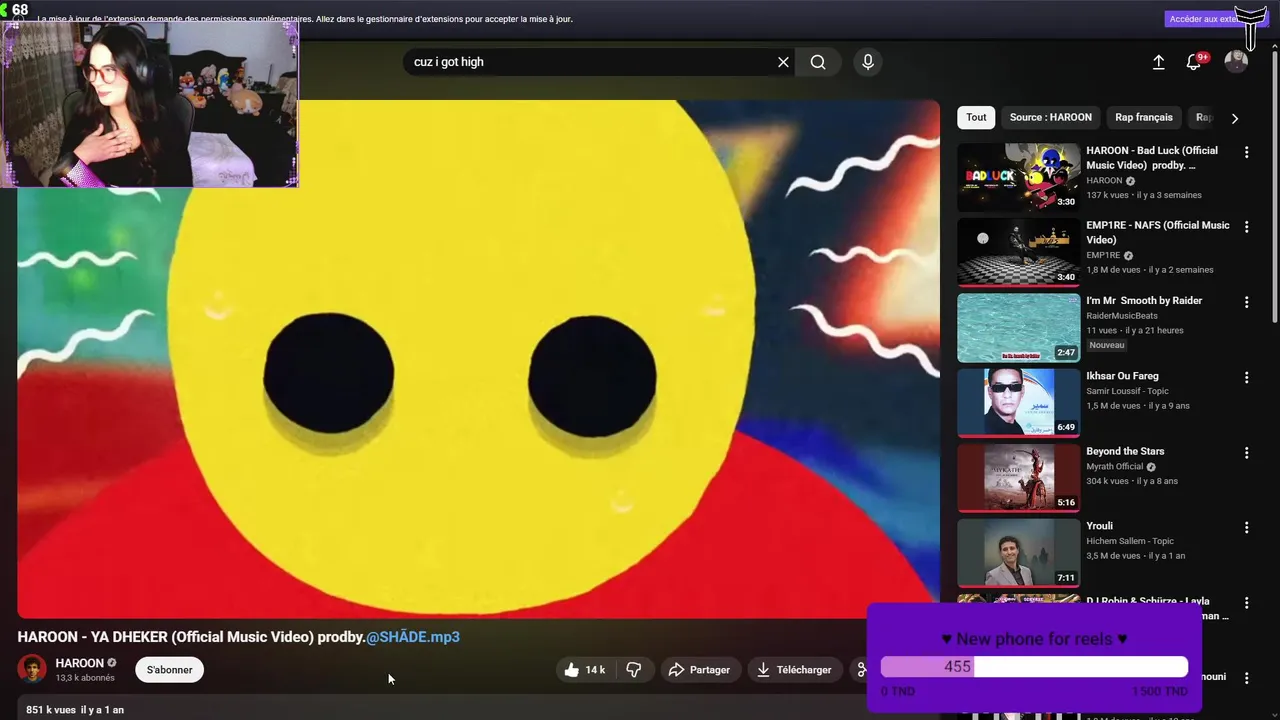Open the Yrouli video thumbnail
Viewport: 1280px width, 720px height.
pos(1018,552)
